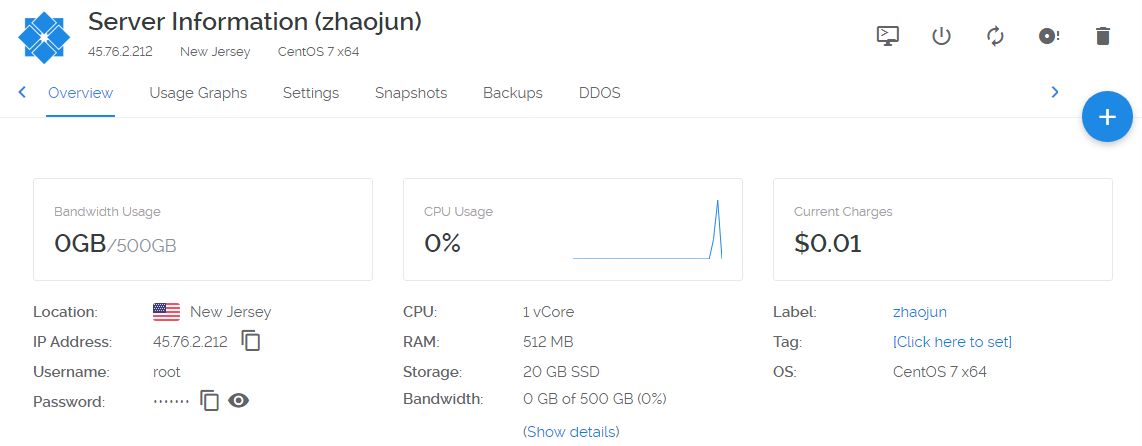Click the reinstall disc icon
The image size is (1142, 446).
[1049, 36]
